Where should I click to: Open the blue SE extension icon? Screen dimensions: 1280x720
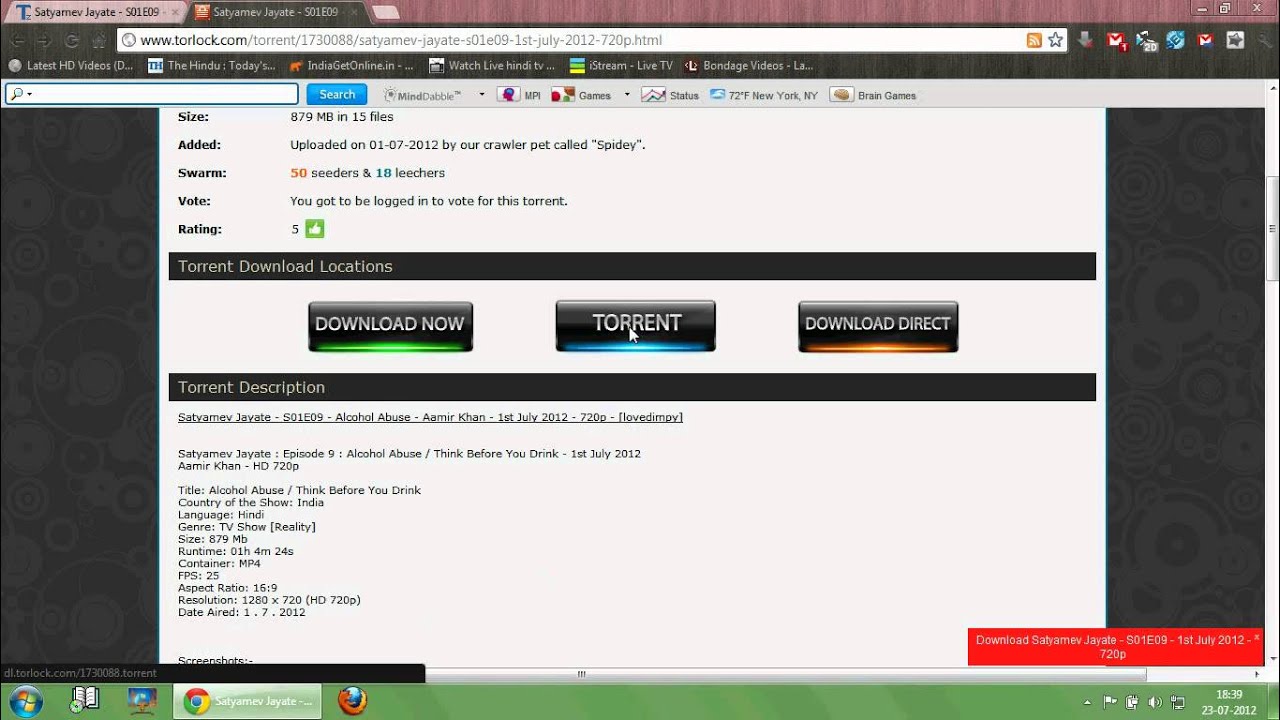click(1176, 40)
